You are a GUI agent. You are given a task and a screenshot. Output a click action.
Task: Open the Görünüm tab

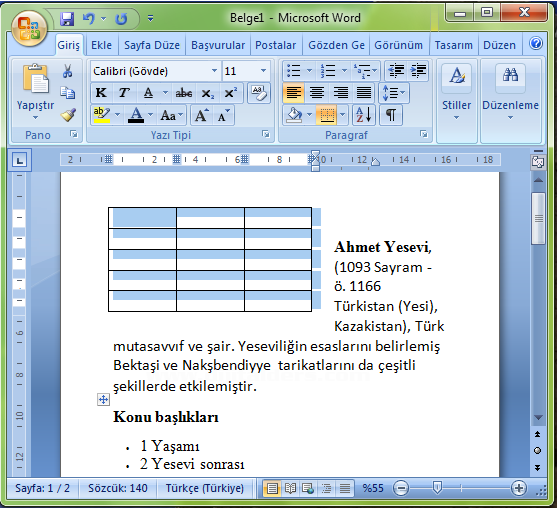click(x=398, y=45)
